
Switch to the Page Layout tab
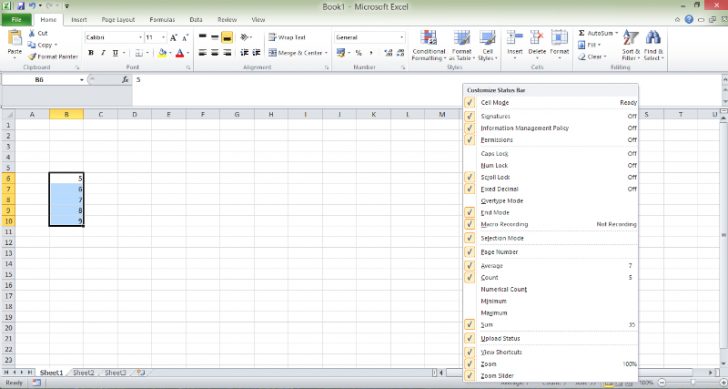point(118,19)
